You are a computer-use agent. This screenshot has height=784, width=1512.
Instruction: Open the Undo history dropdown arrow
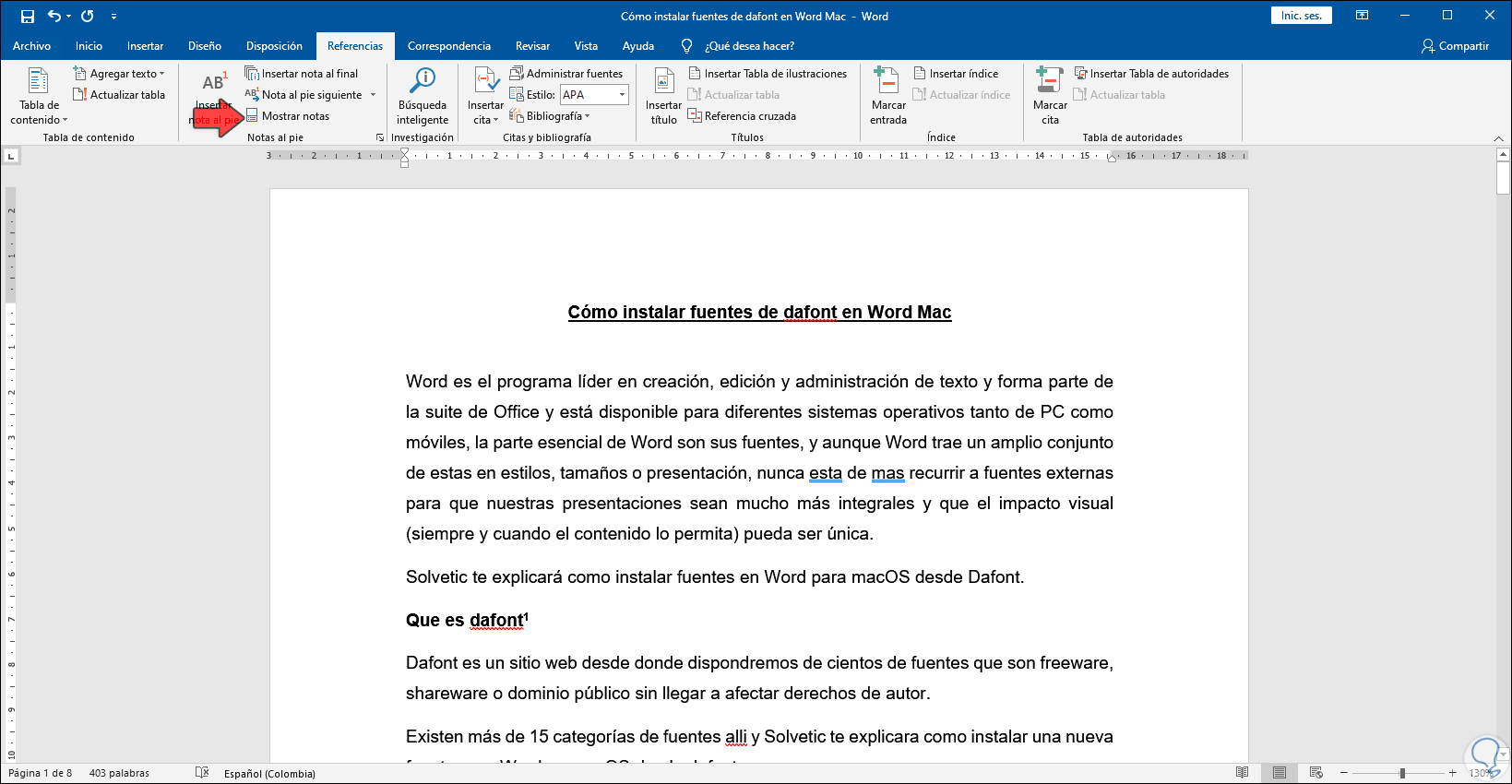(69, 17)
